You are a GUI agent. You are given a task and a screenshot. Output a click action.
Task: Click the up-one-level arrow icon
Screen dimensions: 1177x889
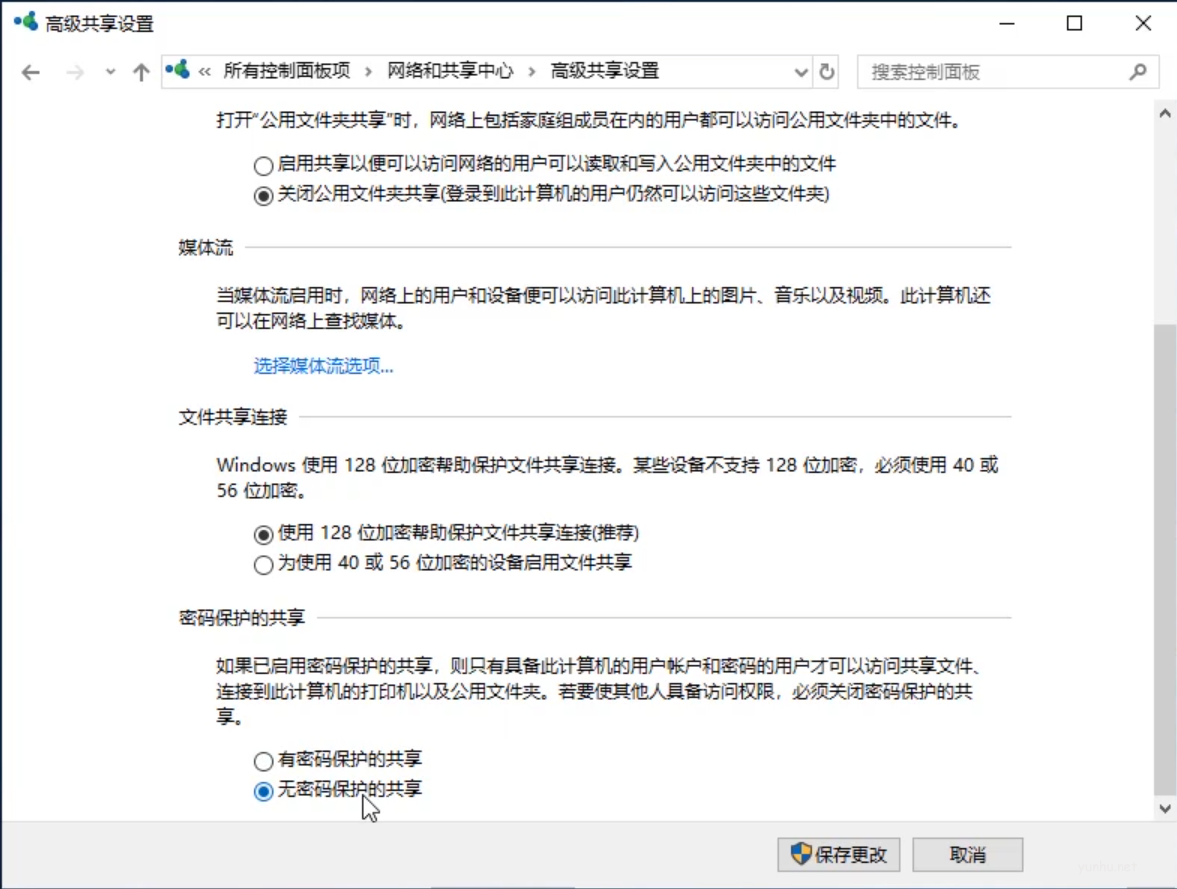(x=141, y=72)
